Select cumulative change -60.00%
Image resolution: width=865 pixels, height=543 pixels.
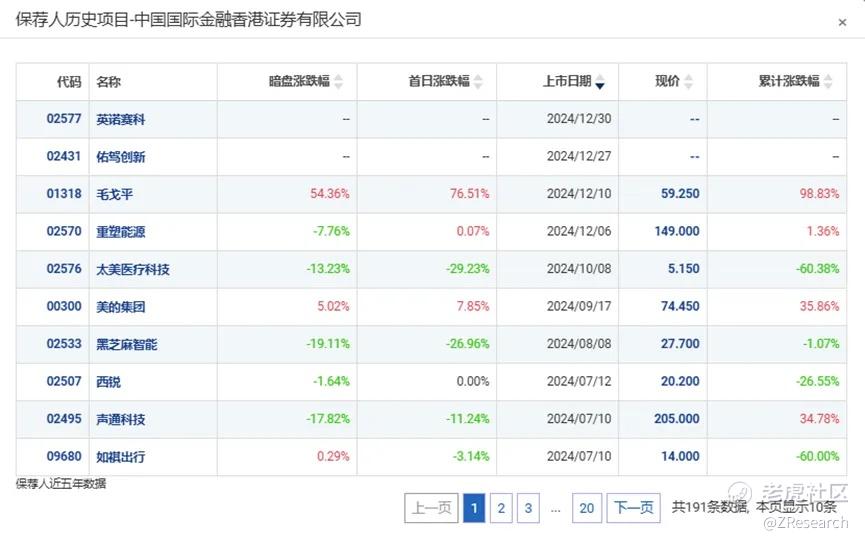[x=817, y=456]
